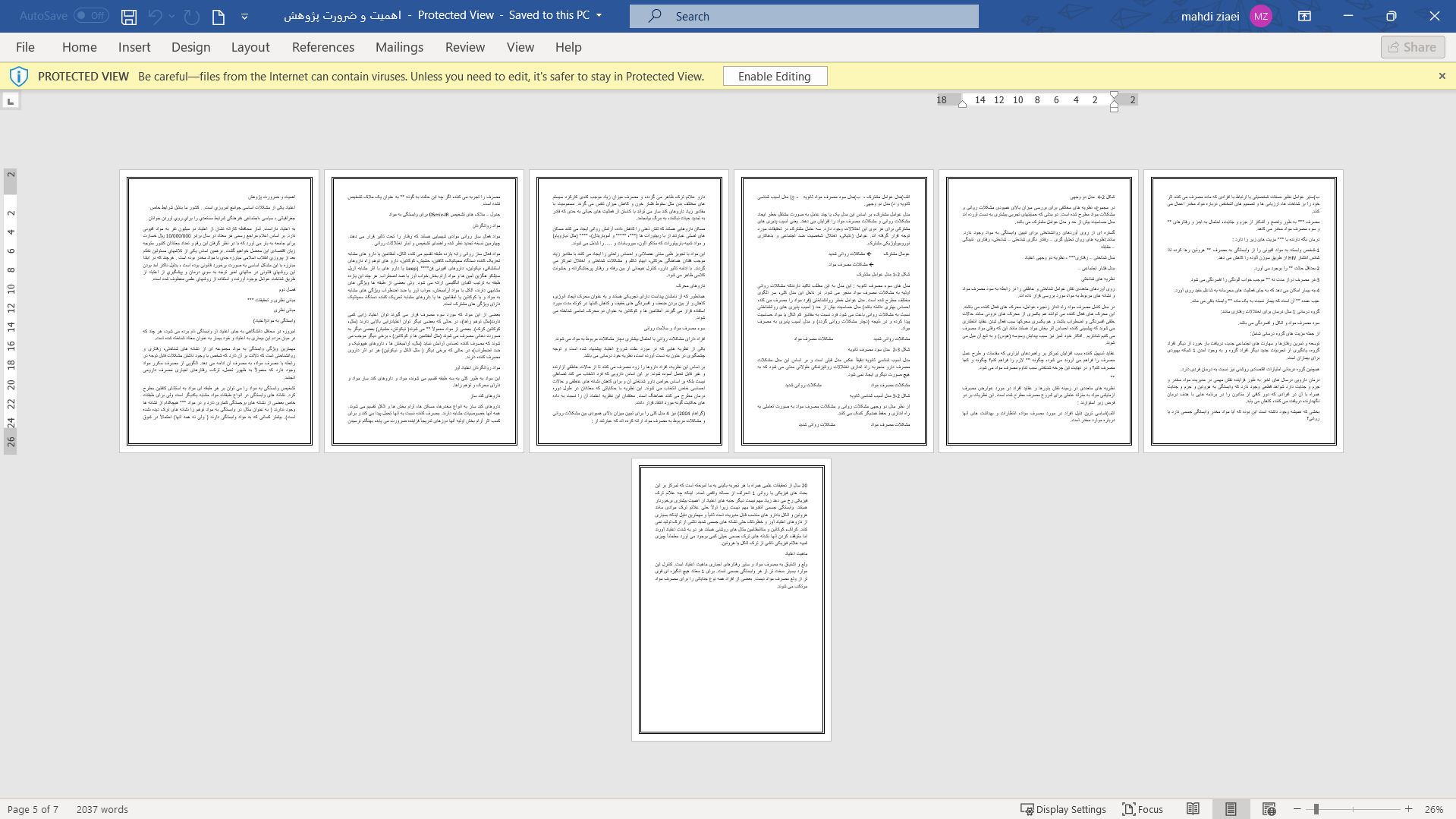This screenshot has height=819, width=1456.
Task: Close the Protected View message bar
Action: point(1442,76)
